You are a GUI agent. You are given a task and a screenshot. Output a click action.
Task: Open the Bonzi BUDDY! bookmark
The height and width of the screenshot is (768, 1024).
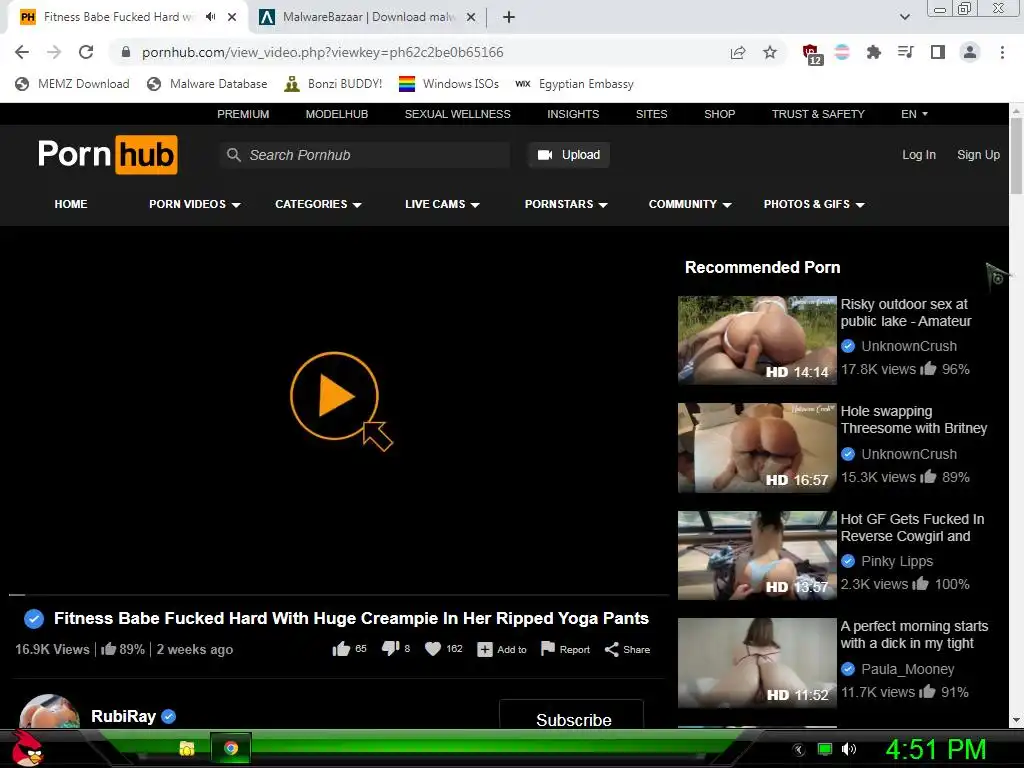333,84
